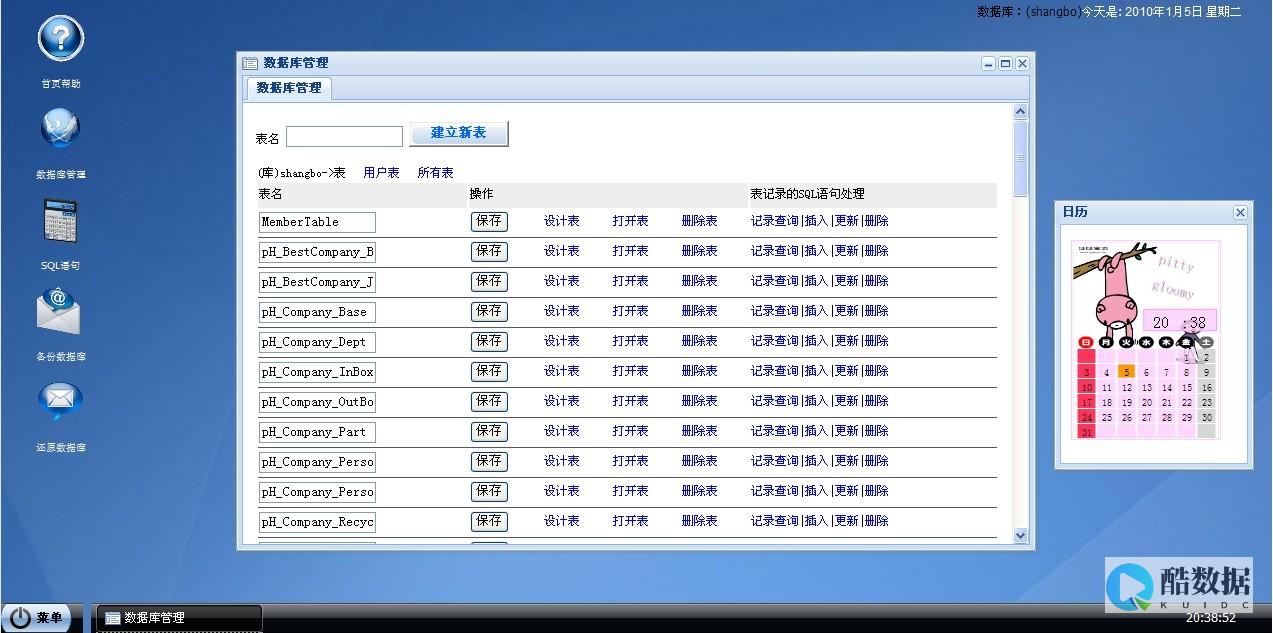This screenshot has height=633, width=1273.
Task: Focus the 表名 new table input field
Action: click(x=344, y=137)
